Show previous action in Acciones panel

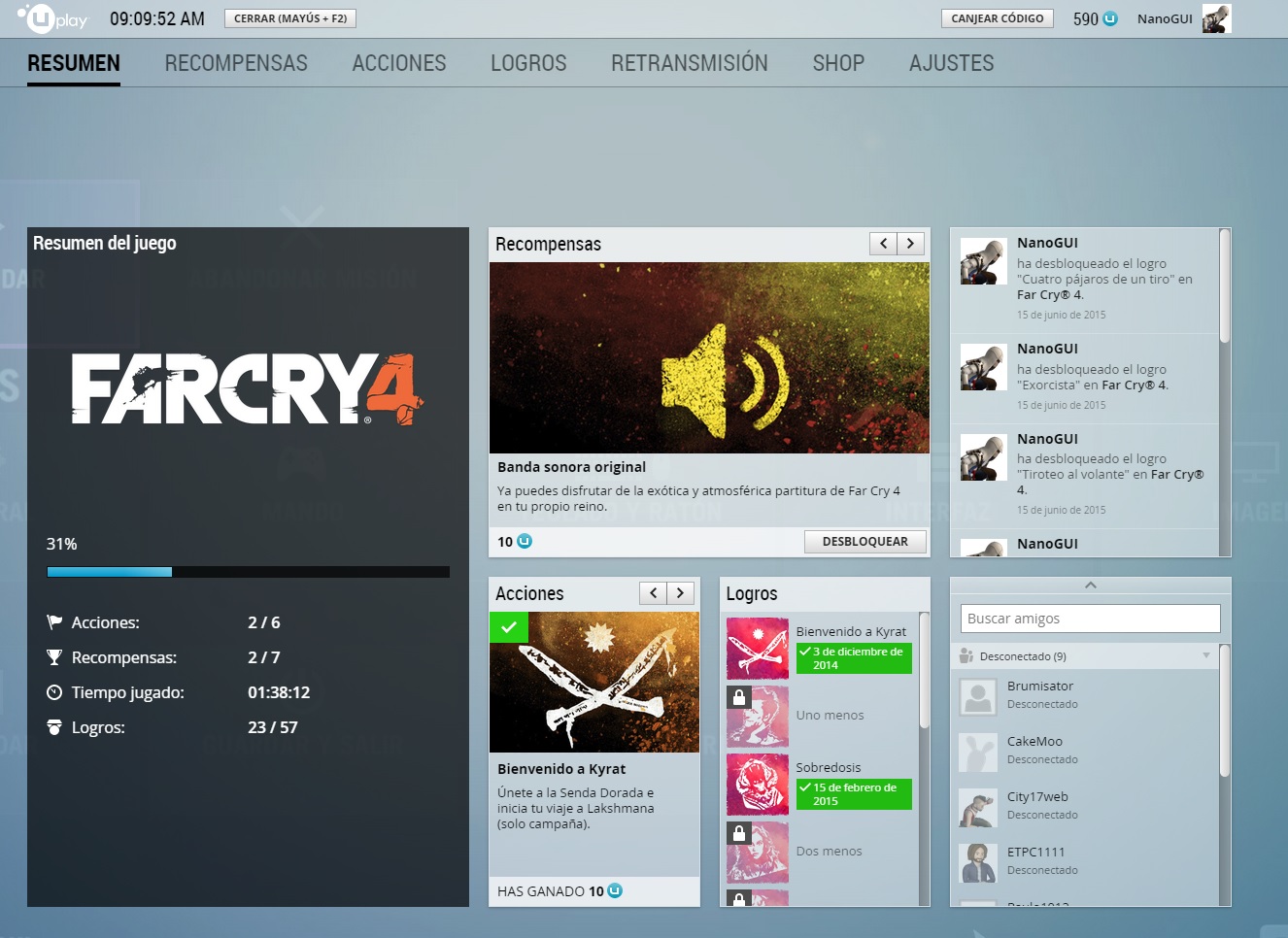[x=653, y=592]
